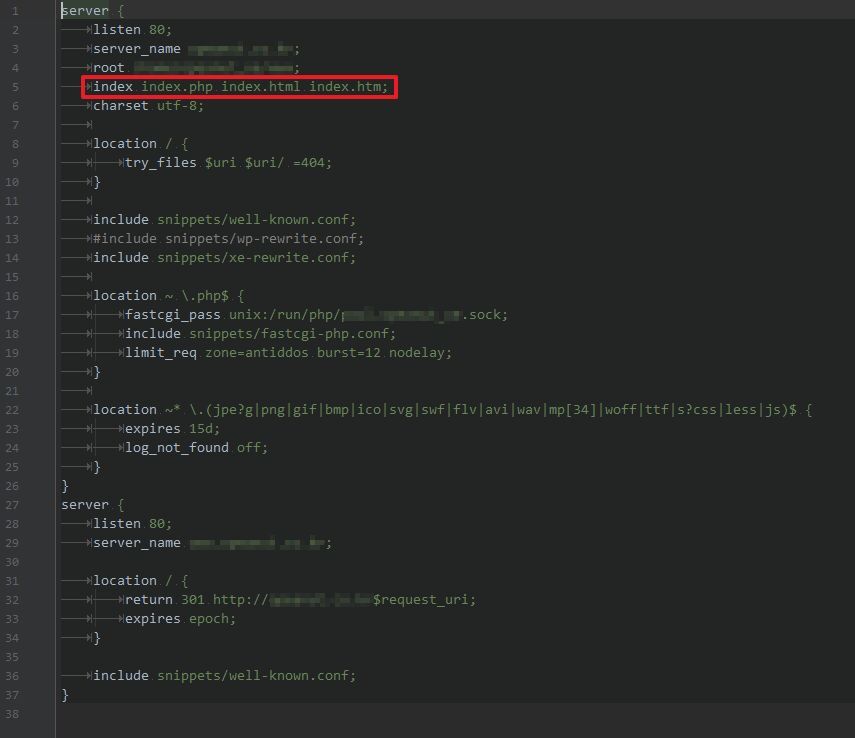
Task: Click the index.php value on the index line
Action: click(177, 87)
